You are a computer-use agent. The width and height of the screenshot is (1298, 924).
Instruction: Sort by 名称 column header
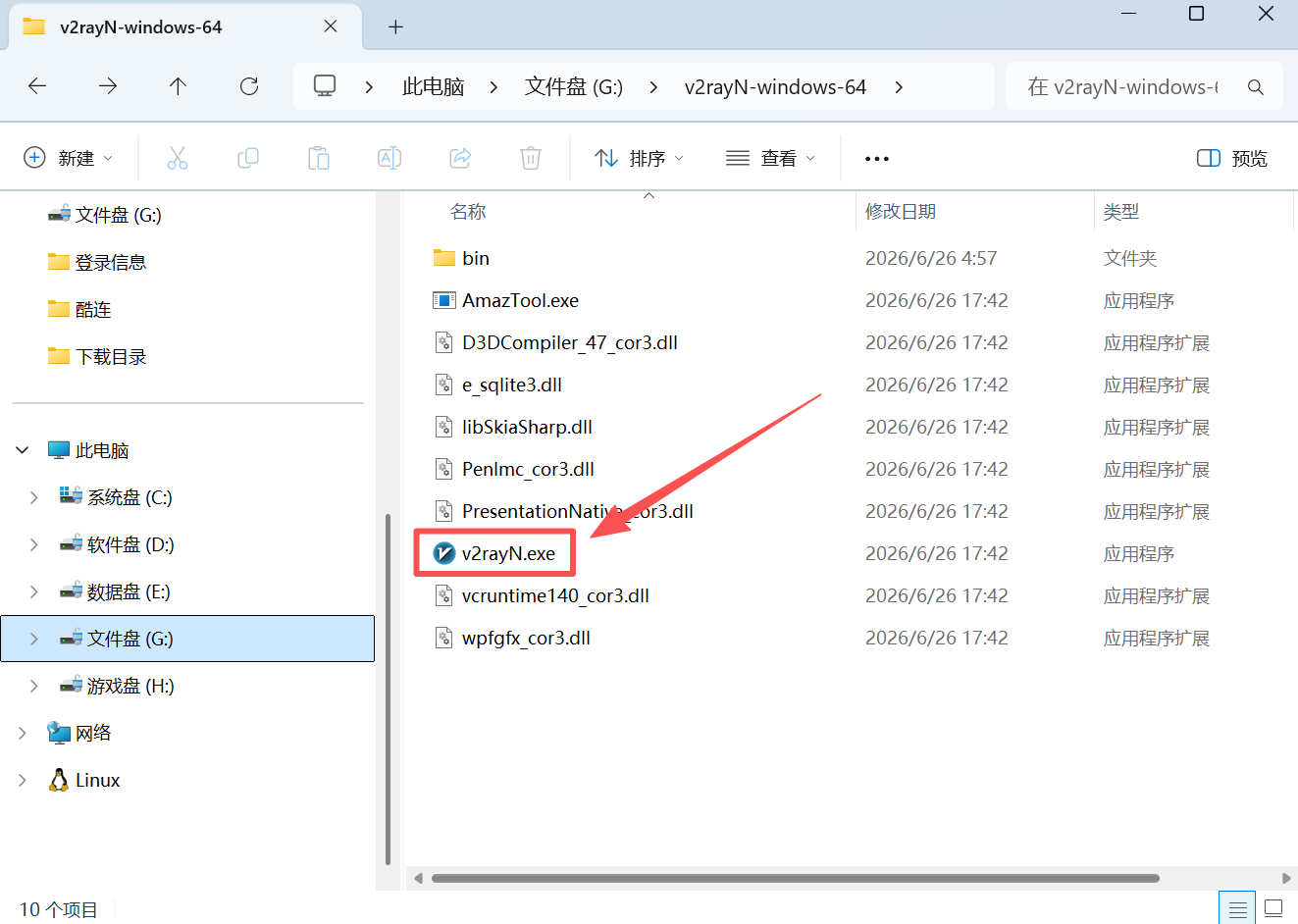(468, 212)
